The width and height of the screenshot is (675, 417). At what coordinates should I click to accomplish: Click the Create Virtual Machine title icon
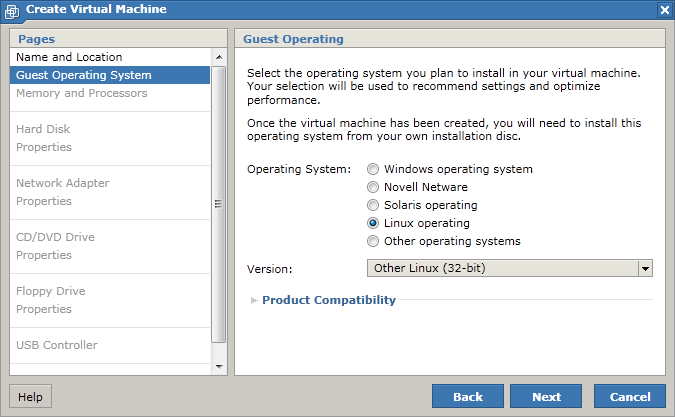(12, 11)
